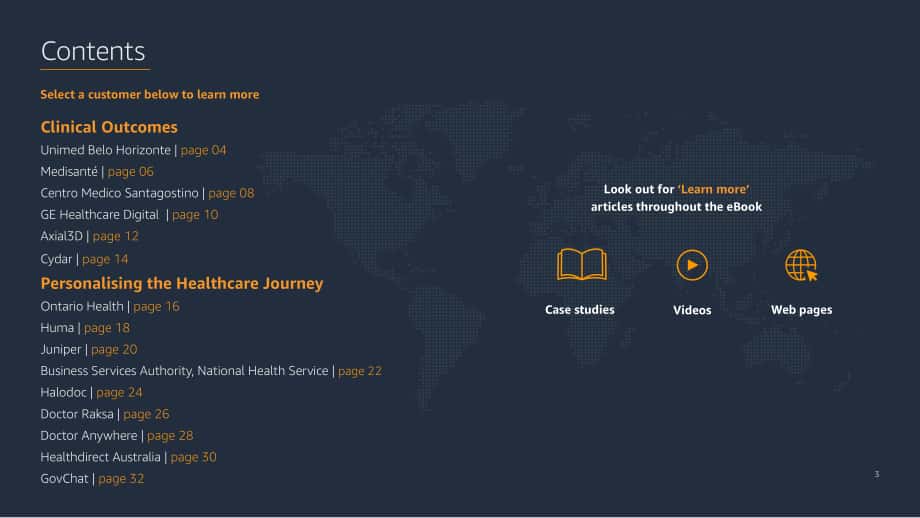Open Medisanté page 06 link

(x=97, y=172)
